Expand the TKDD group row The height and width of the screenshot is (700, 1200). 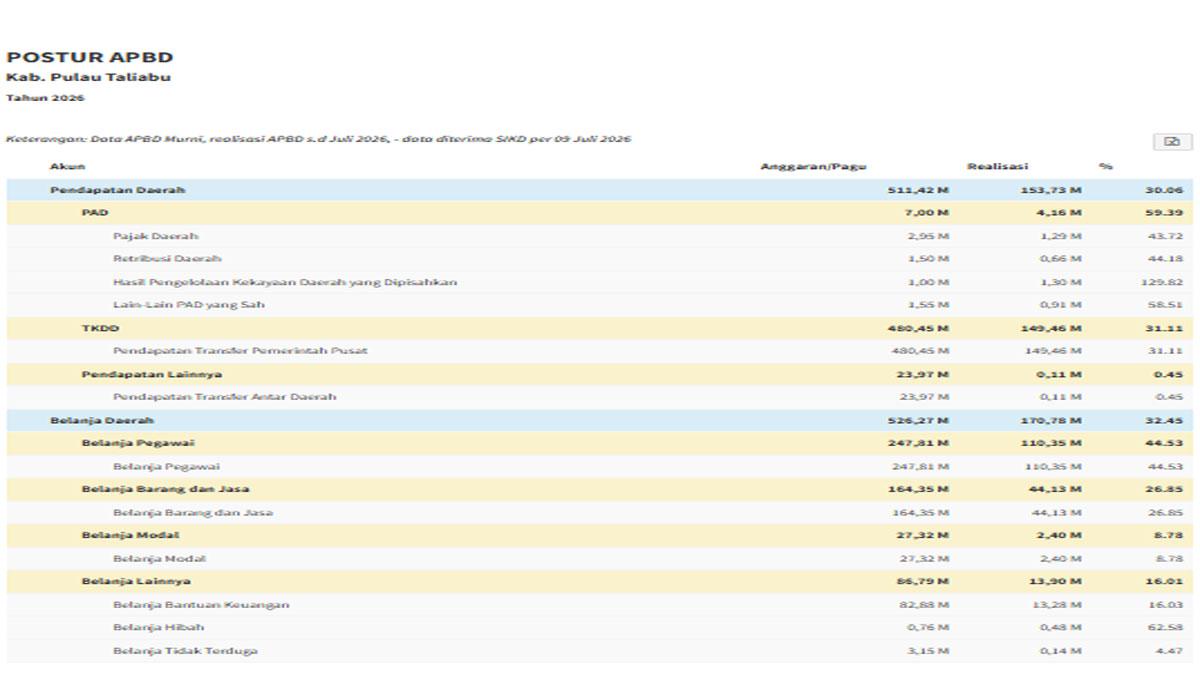pos(600,328)
